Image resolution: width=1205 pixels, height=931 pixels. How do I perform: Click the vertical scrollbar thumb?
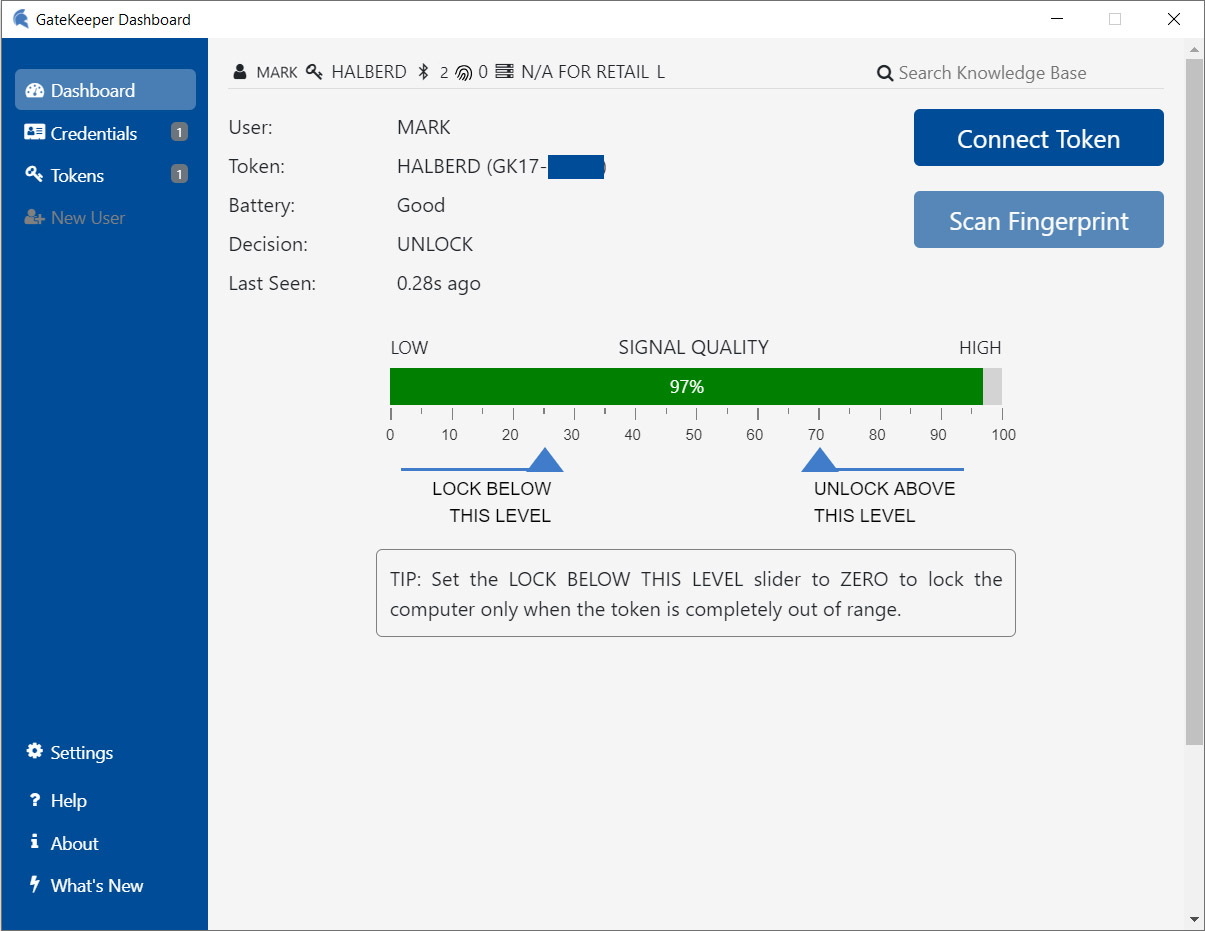(x=1194, y=402)
